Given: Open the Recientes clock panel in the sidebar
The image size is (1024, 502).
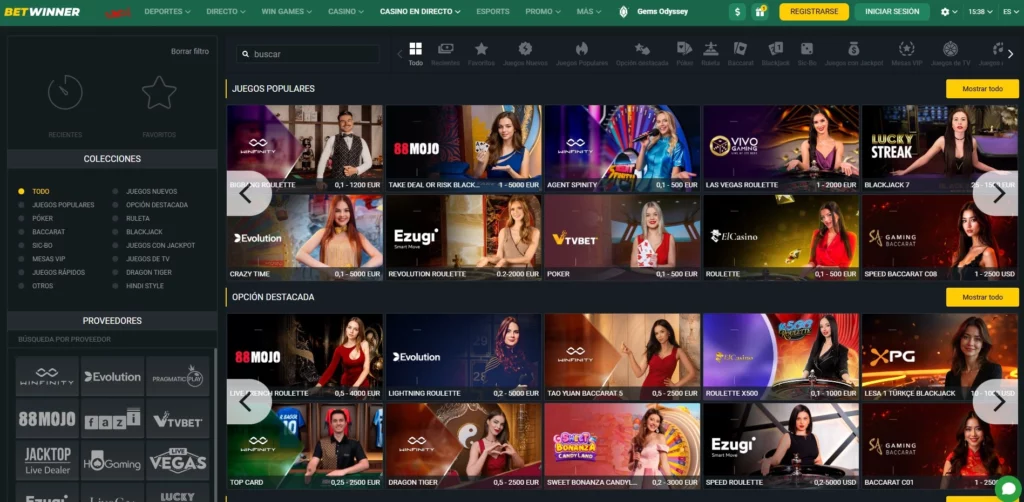Looking at the screenshot, I should (x=65, y=104).
